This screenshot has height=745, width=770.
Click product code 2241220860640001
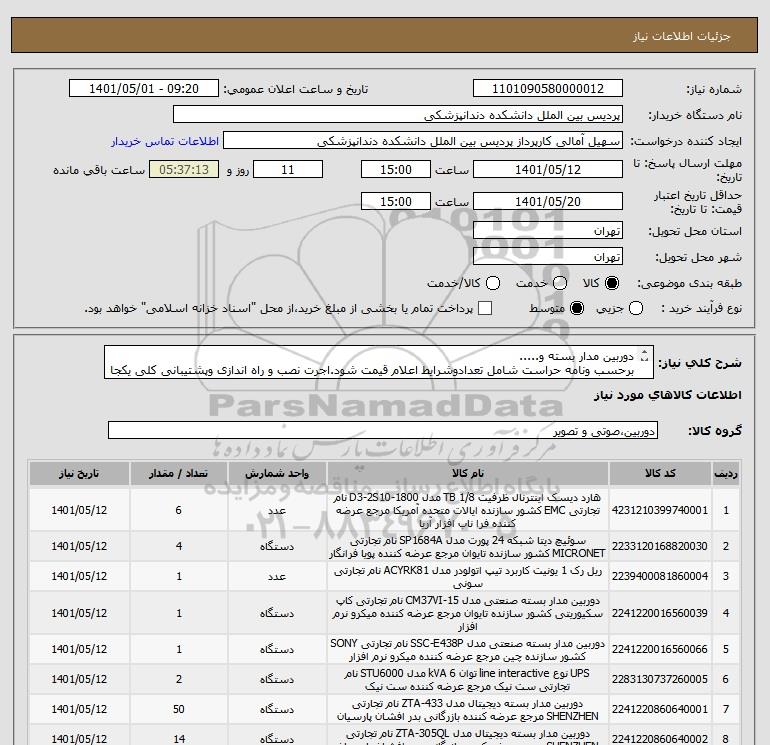[660, 709]
